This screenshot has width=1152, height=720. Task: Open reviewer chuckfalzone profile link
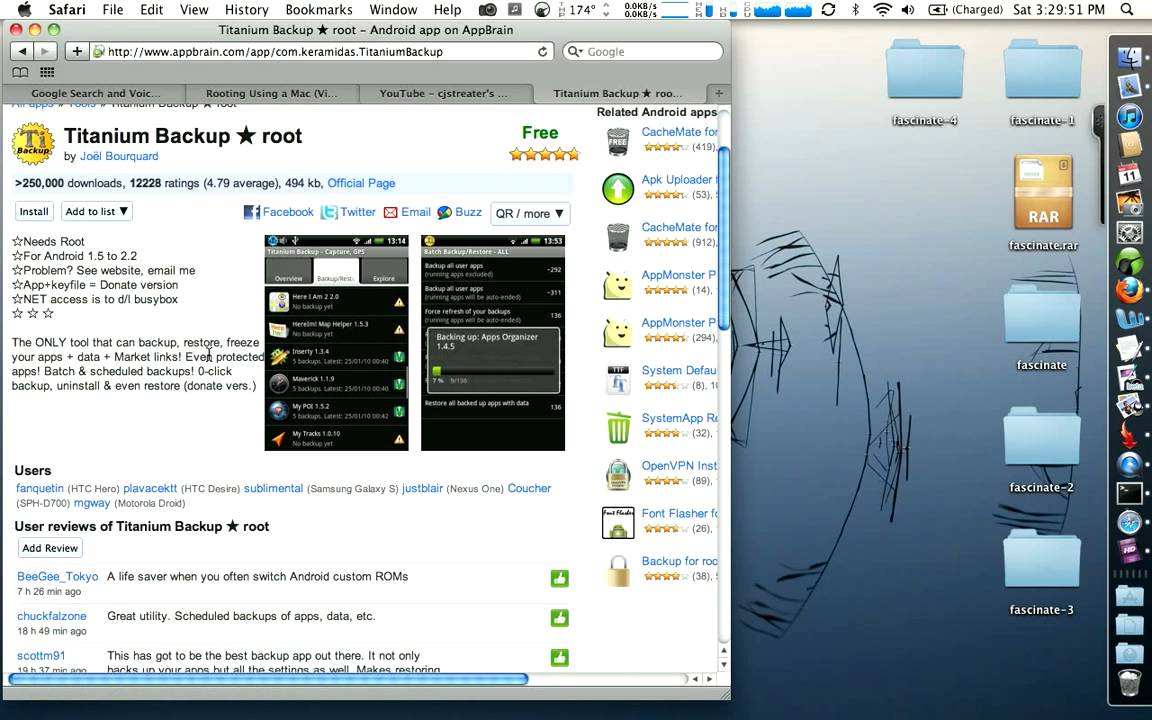tap(51, 616)
